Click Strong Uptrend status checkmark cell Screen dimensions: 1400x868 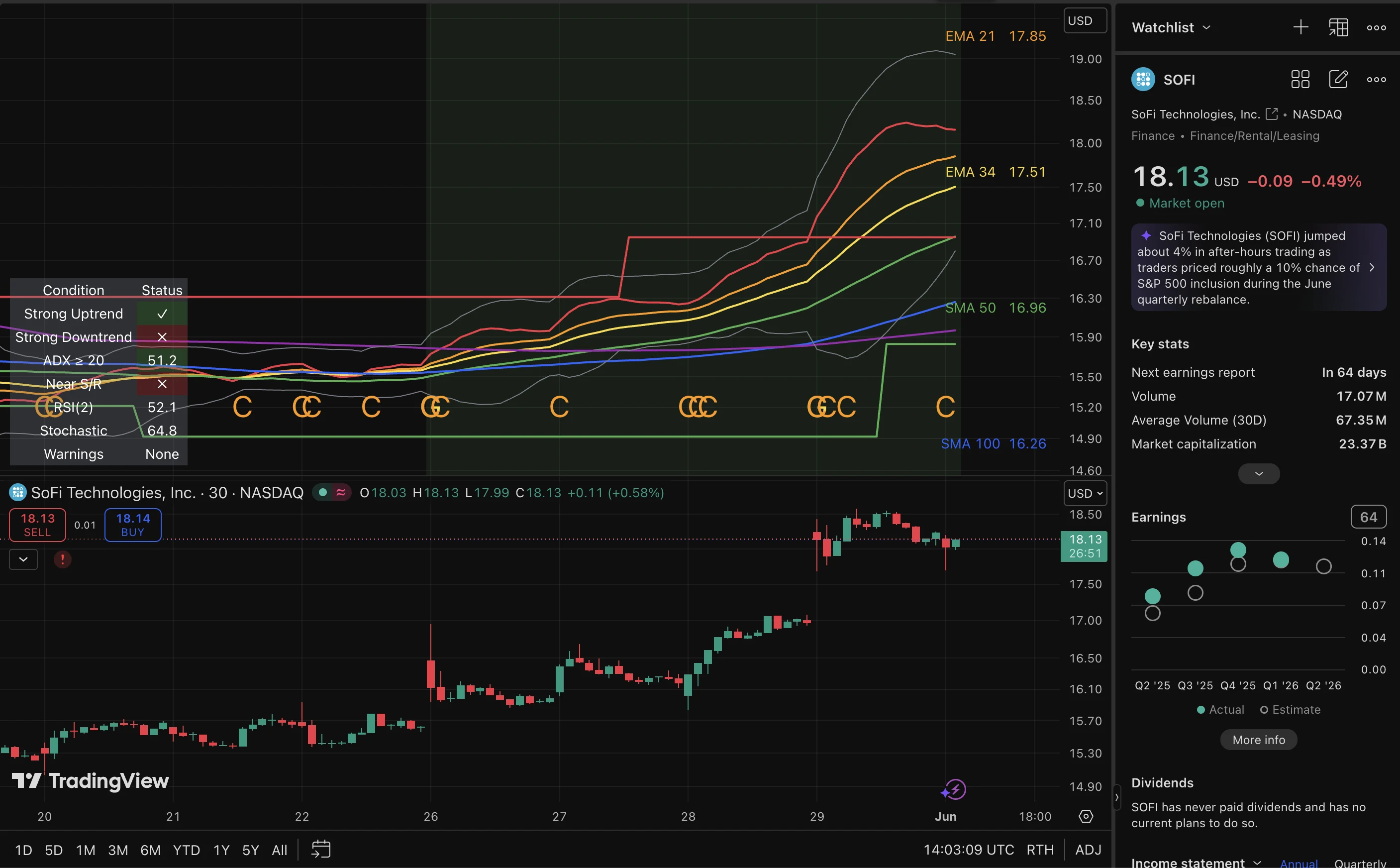point(162,314)
